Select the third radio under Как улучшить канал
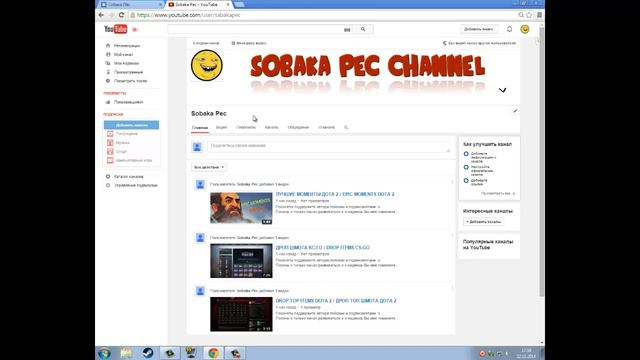Viewport: 640px width, 360px height. tap(466, 180)
